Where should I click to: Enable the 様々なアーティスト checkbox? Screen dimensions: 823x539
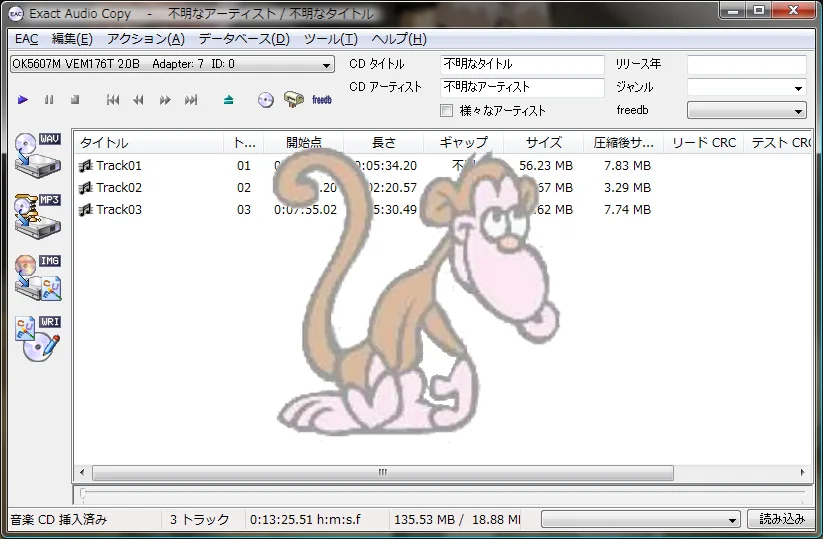point(447,111)
